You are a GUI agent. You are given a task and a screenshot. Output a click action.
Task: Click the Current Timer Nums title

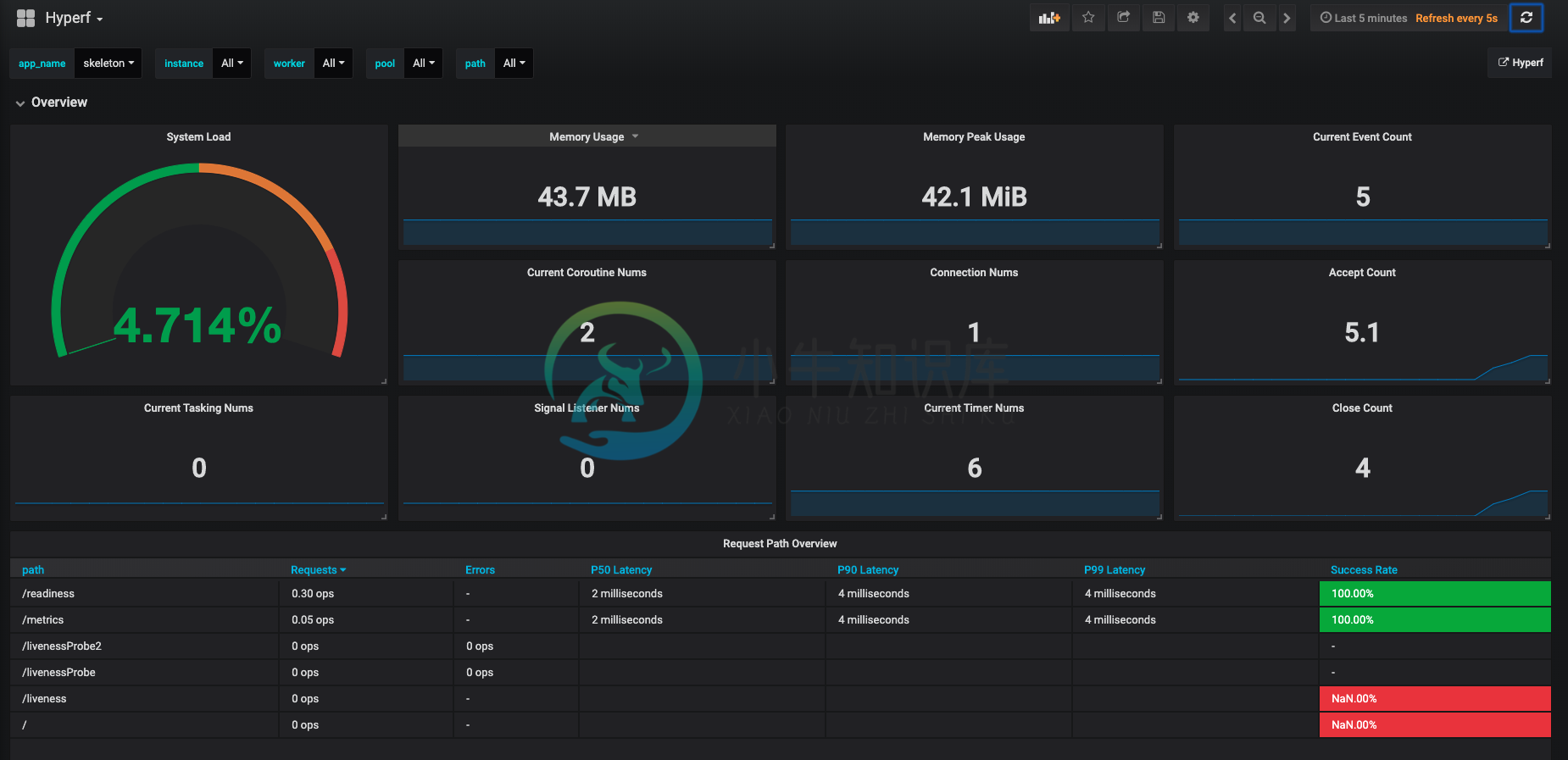click(x=974, y=408)
